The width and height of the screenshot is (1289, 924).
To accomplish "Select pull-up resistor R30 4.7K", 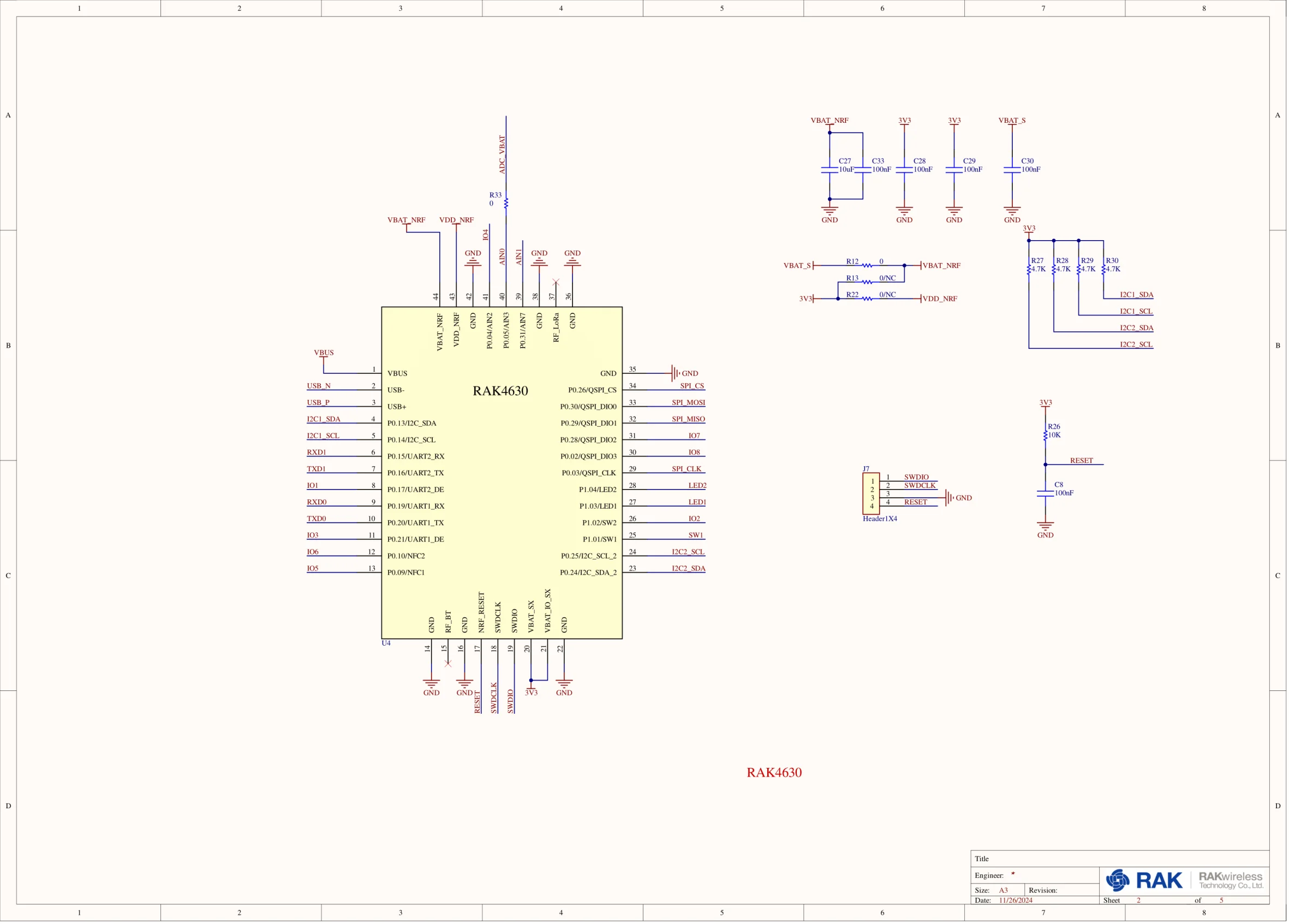I will [1103, 270].
